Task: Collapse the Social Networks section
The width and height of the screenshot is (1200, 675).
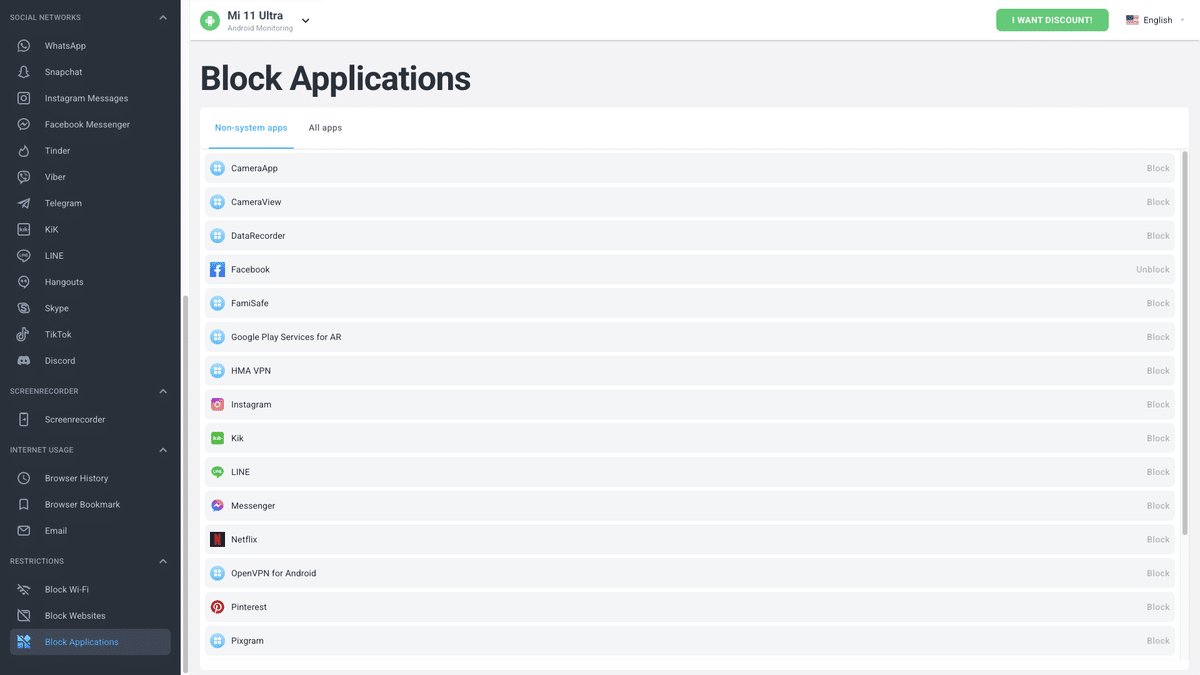Action: point(162,16)
